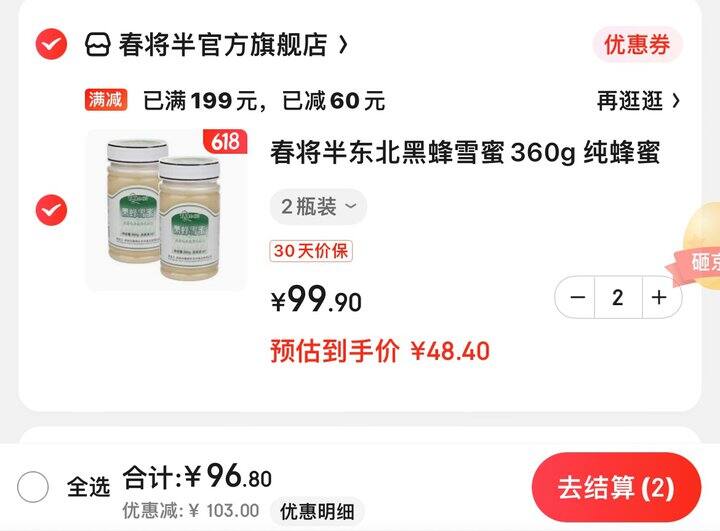Edit the quantity field showing 2
This screenshot has height=531, width=720.
618,297
